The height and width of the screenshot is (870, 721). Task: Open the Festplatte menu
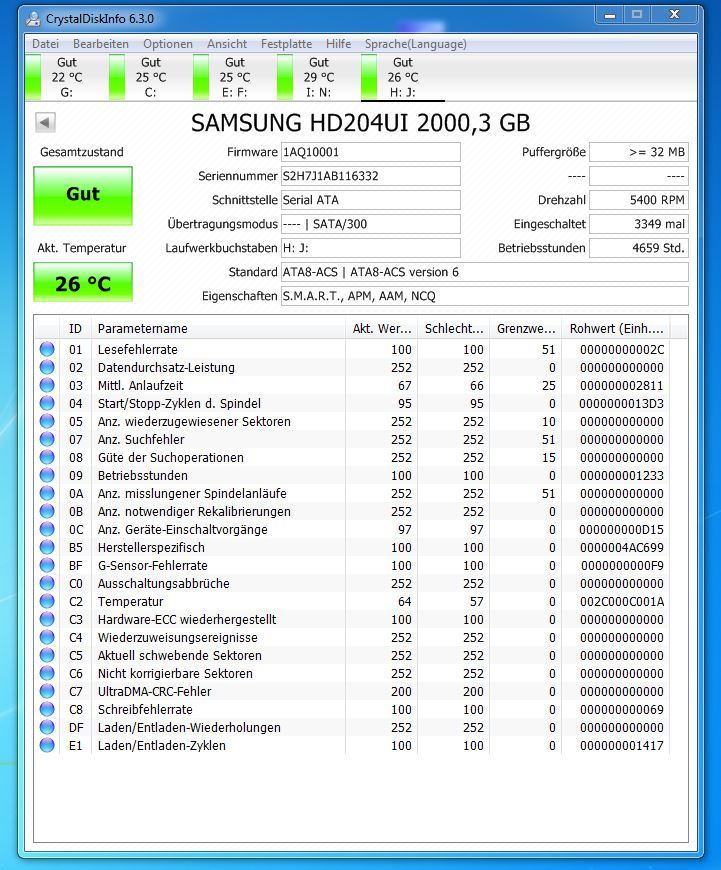pyautogui.click(x=286, y=44)
